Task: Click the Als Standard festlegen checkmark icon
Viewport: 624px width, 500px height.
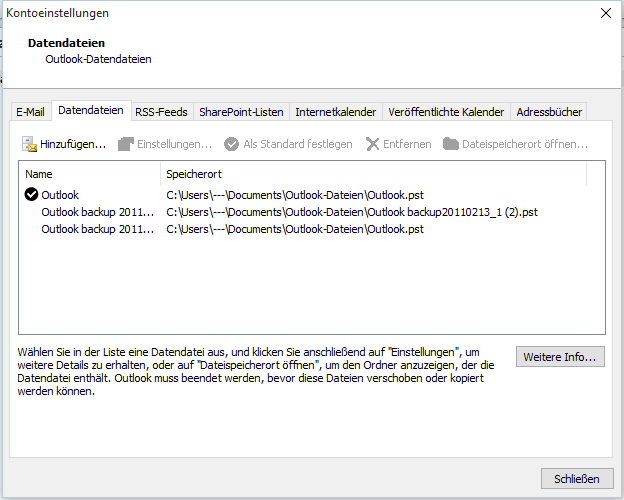Action: (231, 144)
